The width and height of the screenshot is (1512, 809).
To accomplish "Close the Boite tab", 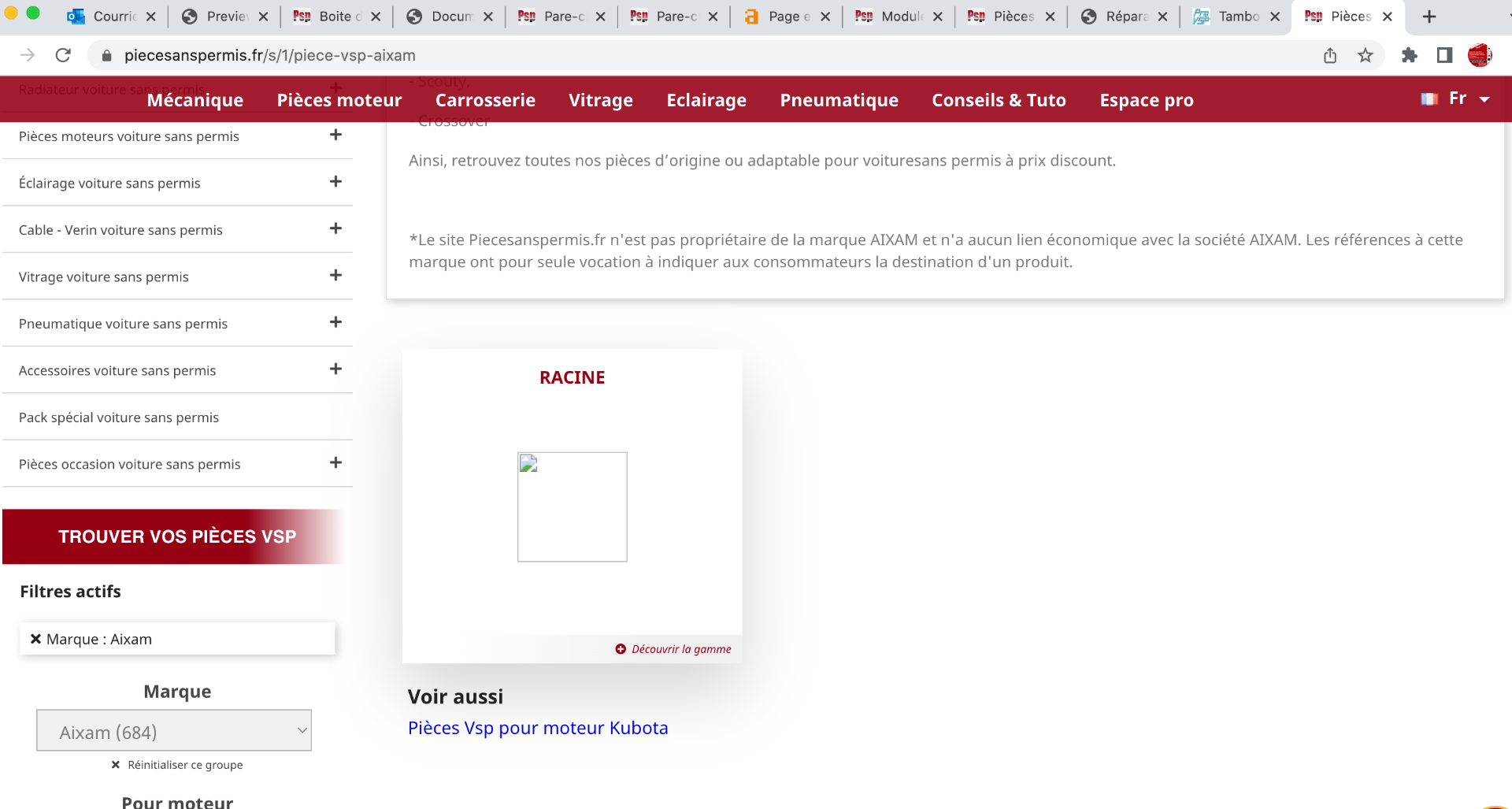I will [376, 17].
